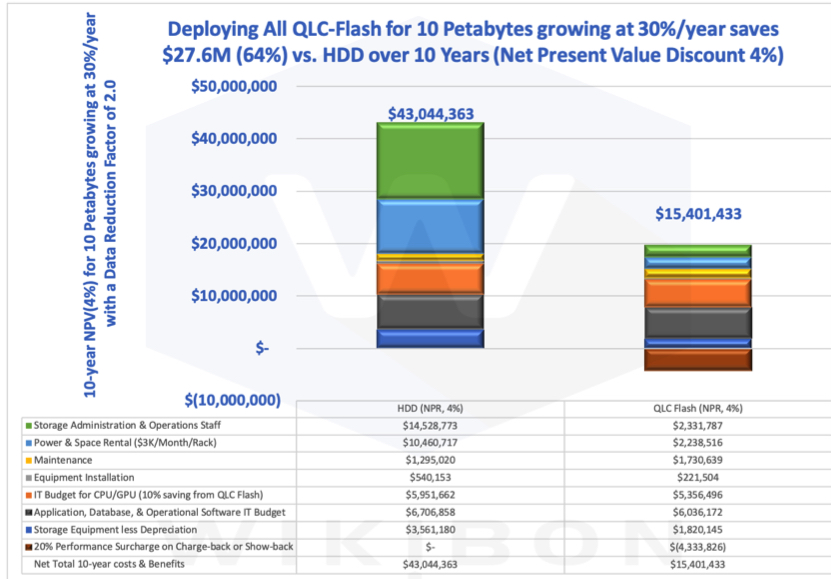Click the $2,238,516 cell
This screenshot has height=579, width=831.
(698, 443)
